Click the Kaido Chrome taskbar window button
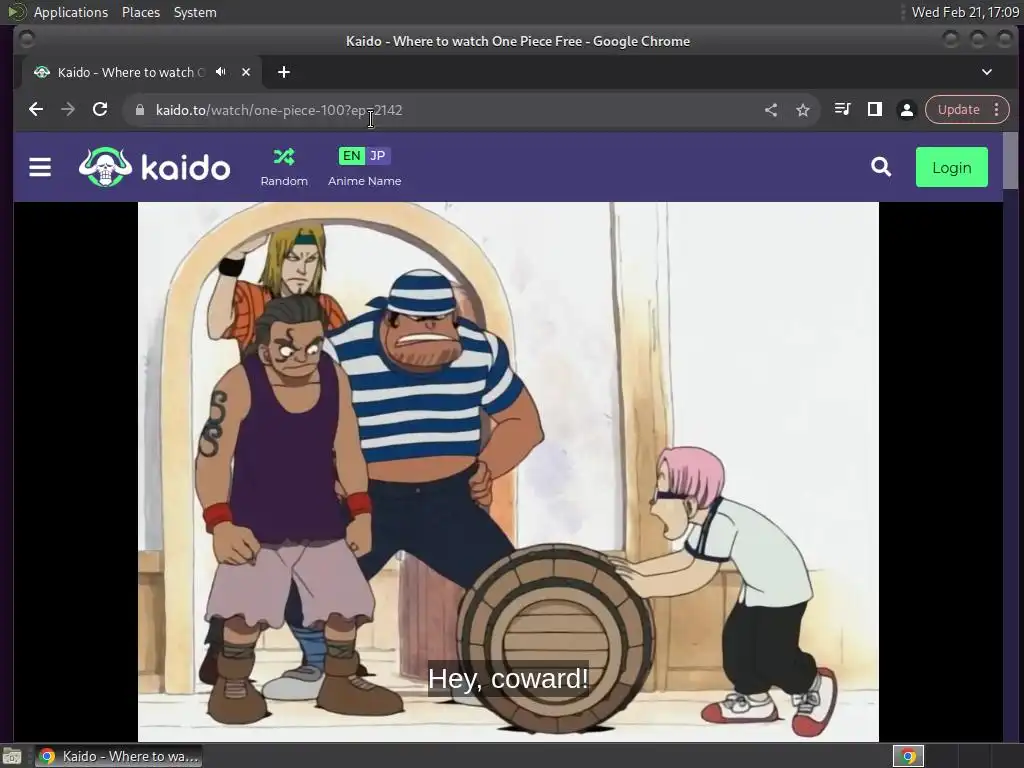 tap(118, 756)
